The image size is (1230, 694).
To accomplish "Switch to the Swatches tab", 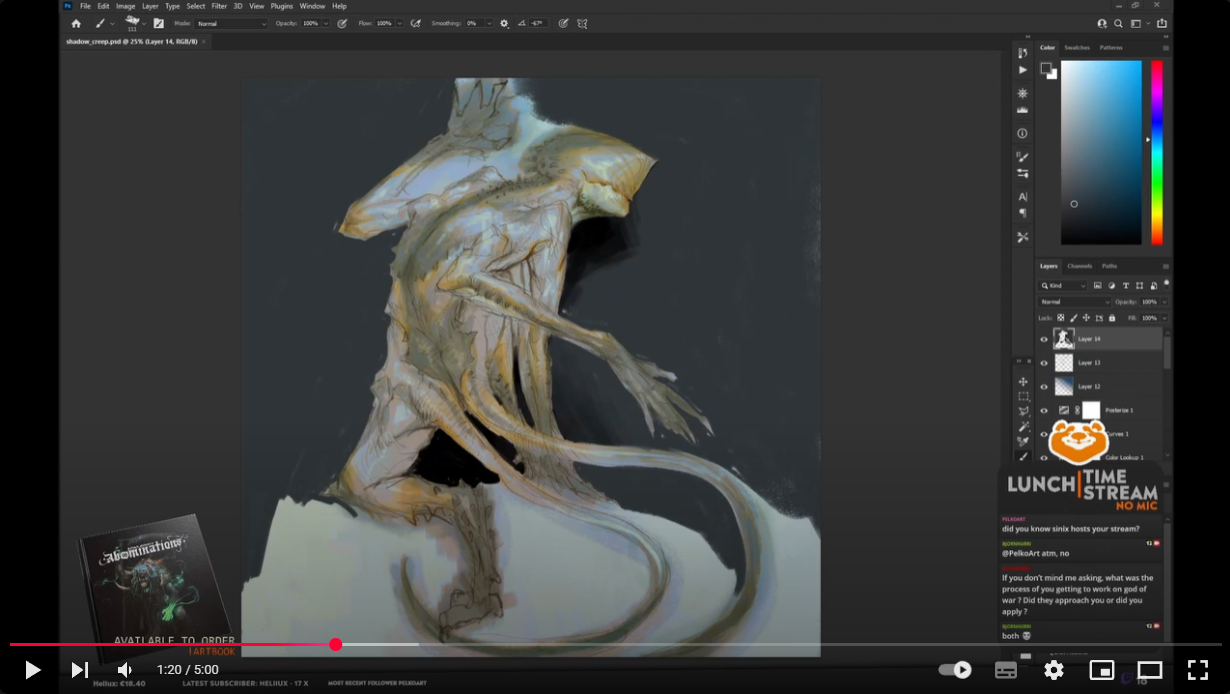I will pos(1077,48).
